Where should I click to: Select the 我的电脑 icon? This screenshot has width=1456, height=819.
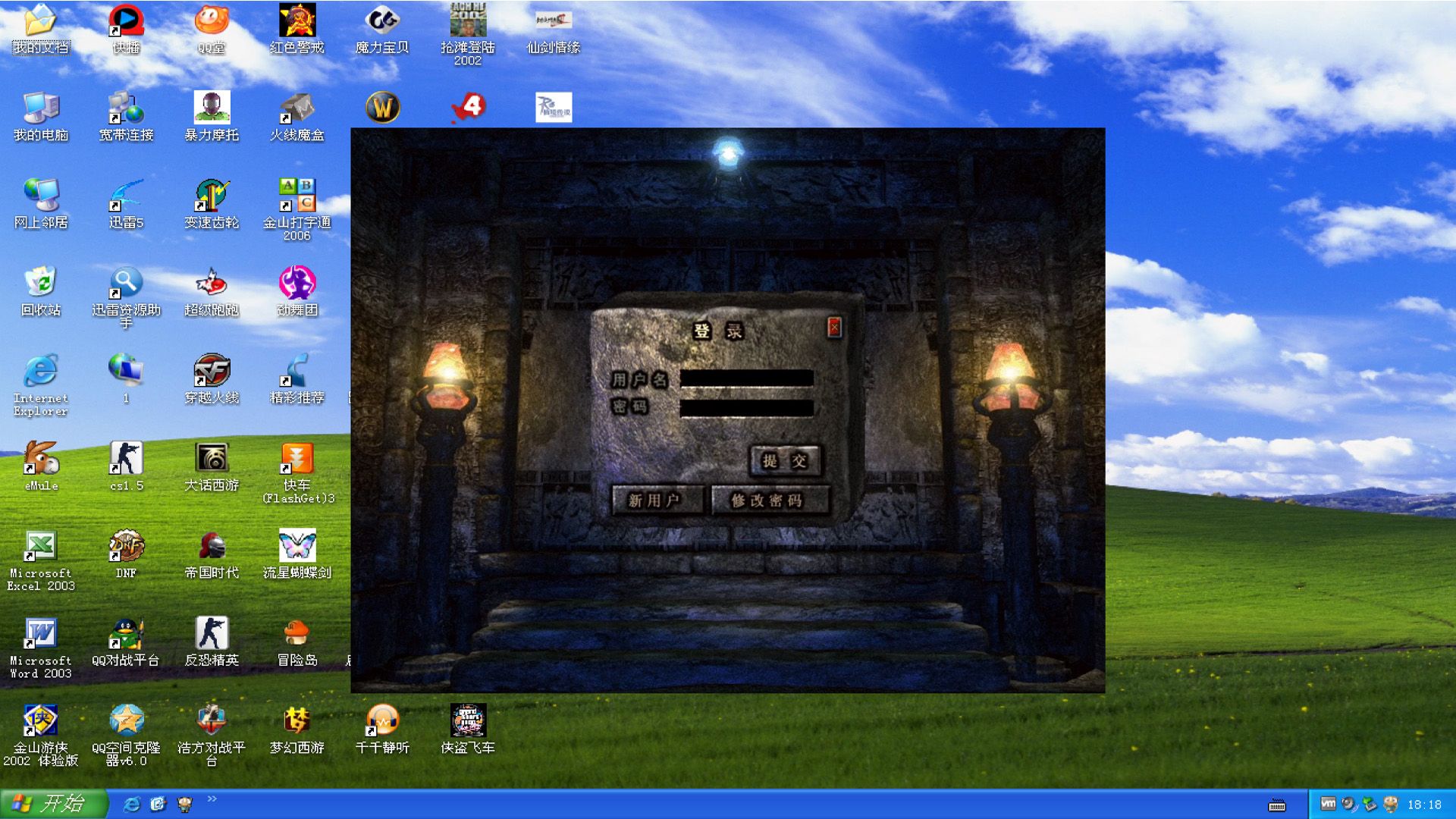(41, 118)
